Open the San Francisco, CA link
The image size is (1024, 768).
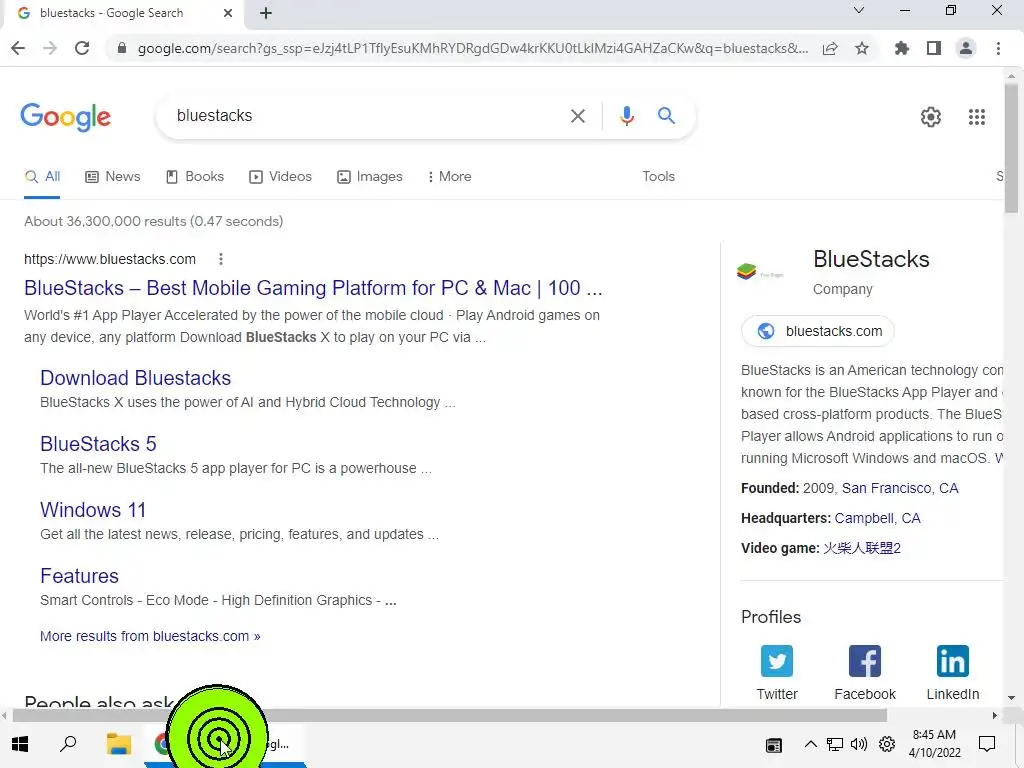(x=900, y=488)
